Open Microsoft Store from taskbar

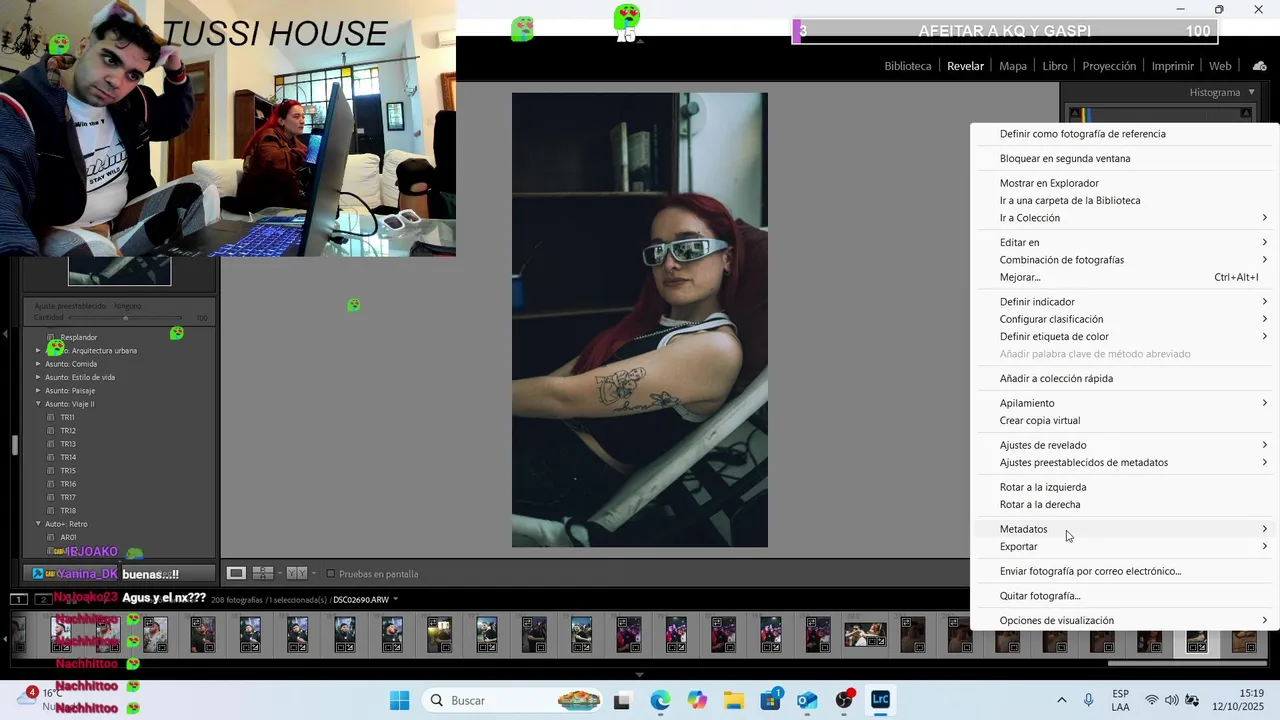coord(771,700)
